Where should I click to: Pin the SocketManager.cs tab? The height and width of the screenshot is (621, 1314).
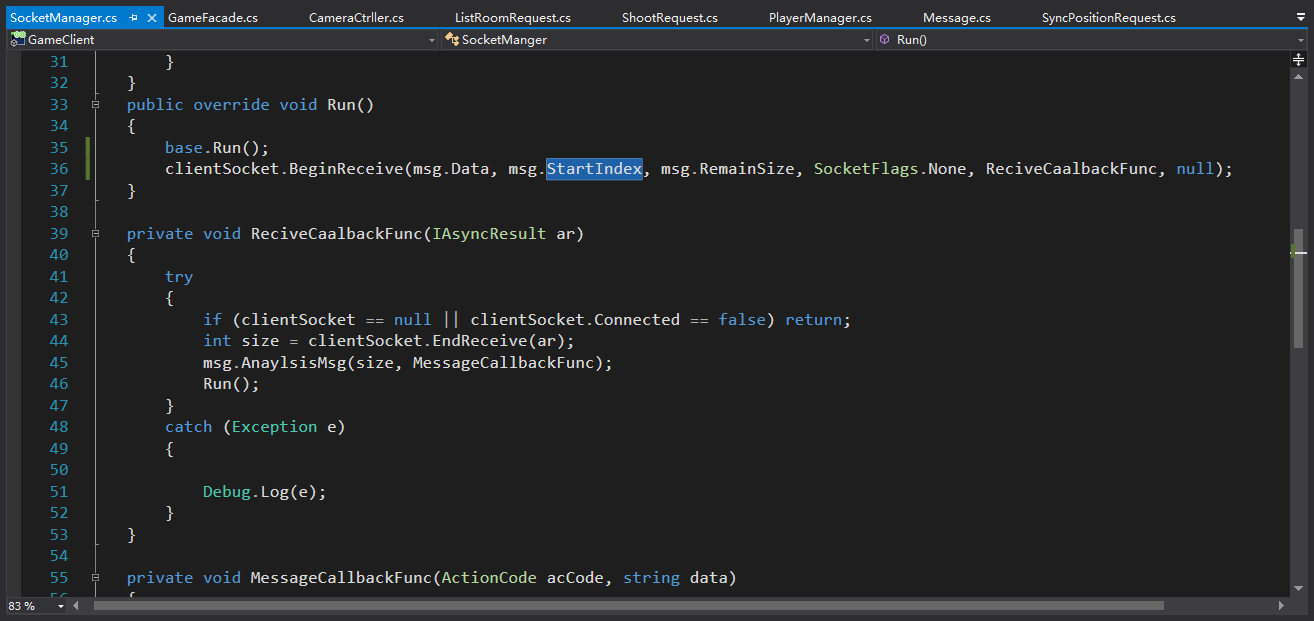(x=133, y=18)
